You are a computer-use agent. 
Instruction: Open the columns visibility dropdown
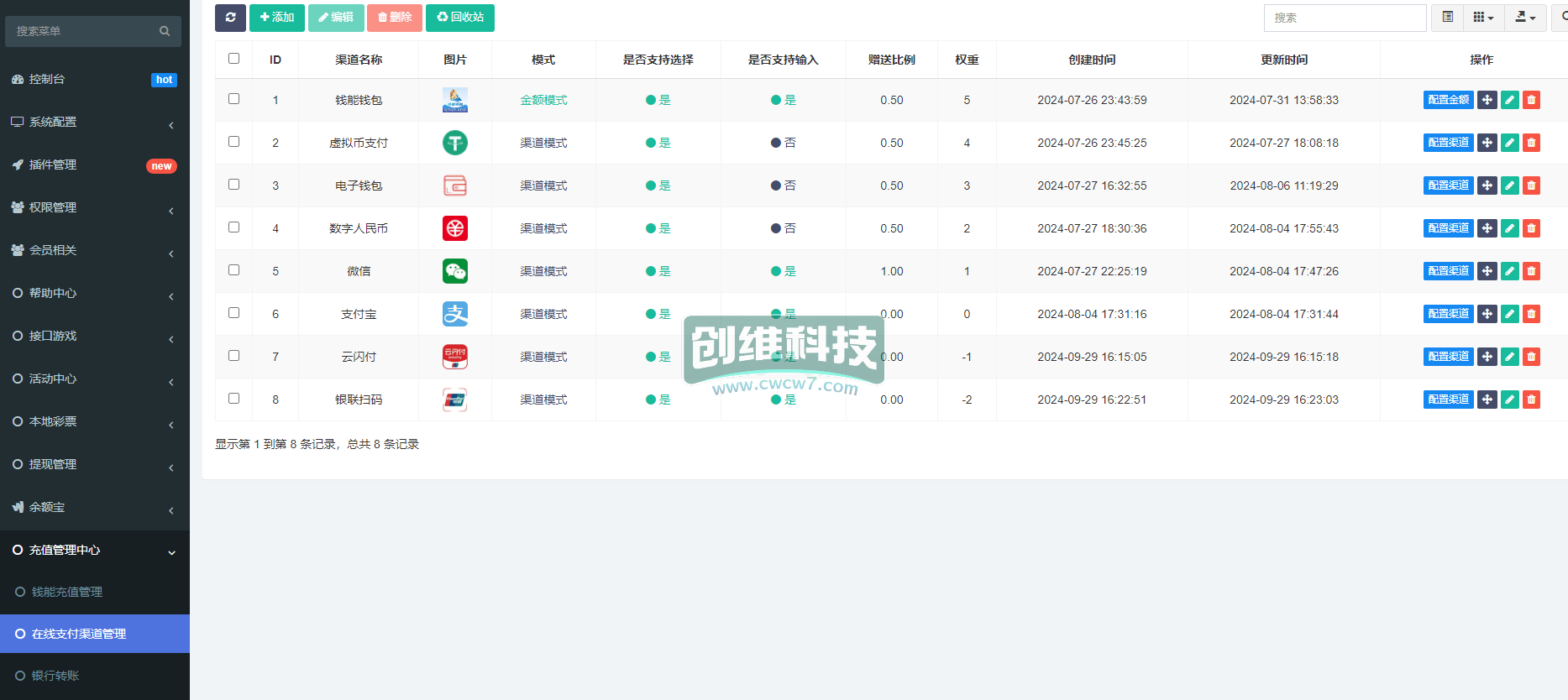pos(1483,18)
